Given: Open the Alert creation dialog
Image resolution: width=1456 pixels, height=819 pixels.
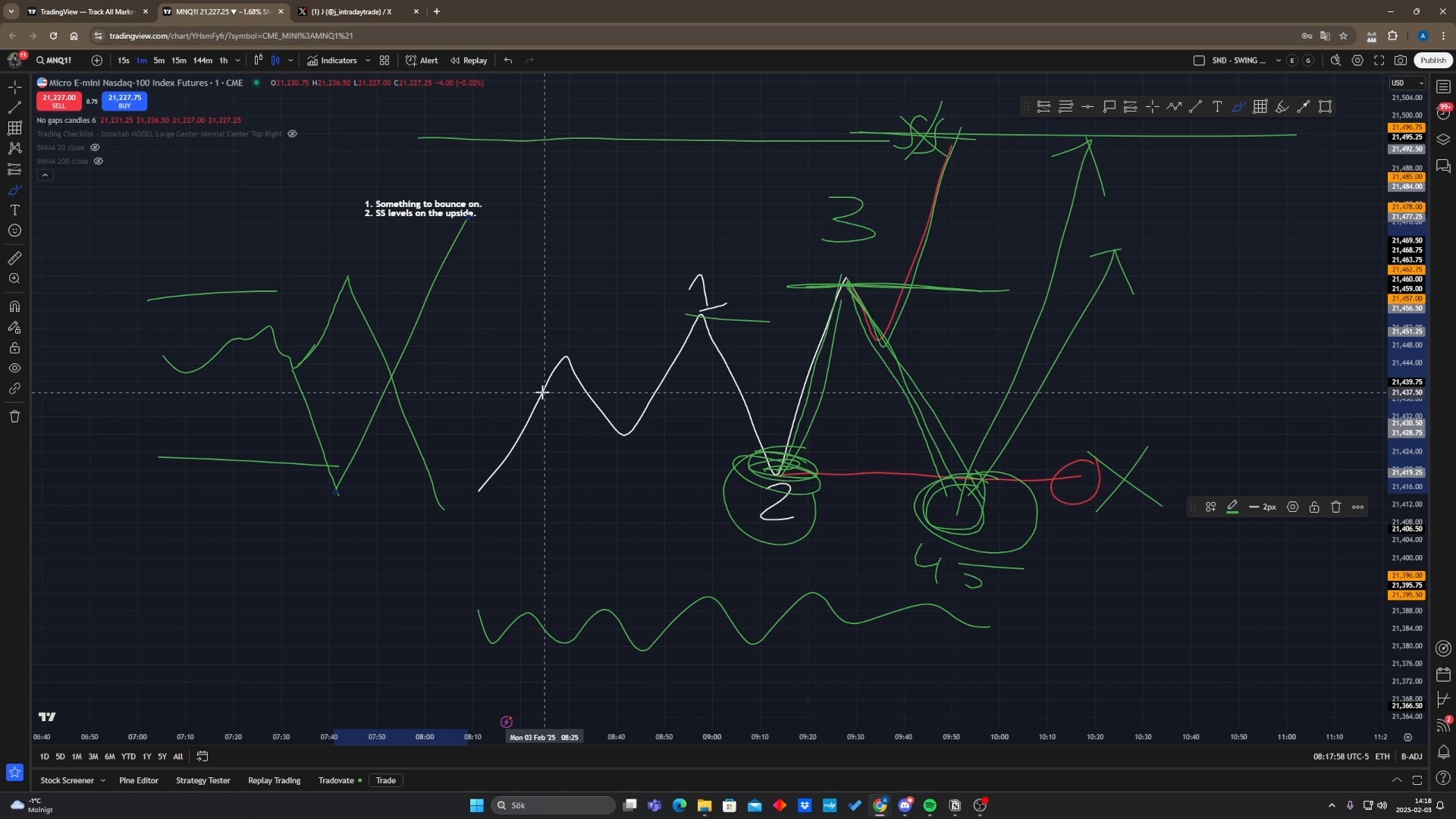Looking at the screenshot, I should pyautogui.click(x=422, y=61).
